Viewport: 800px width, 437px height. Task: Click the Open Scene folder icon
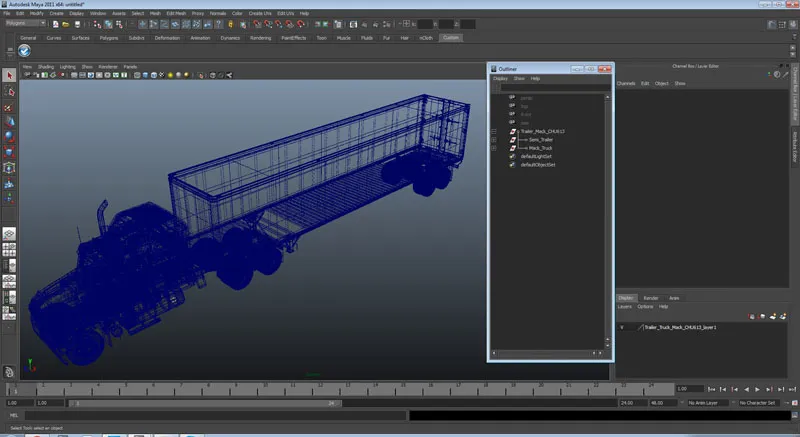coord(65,23)
